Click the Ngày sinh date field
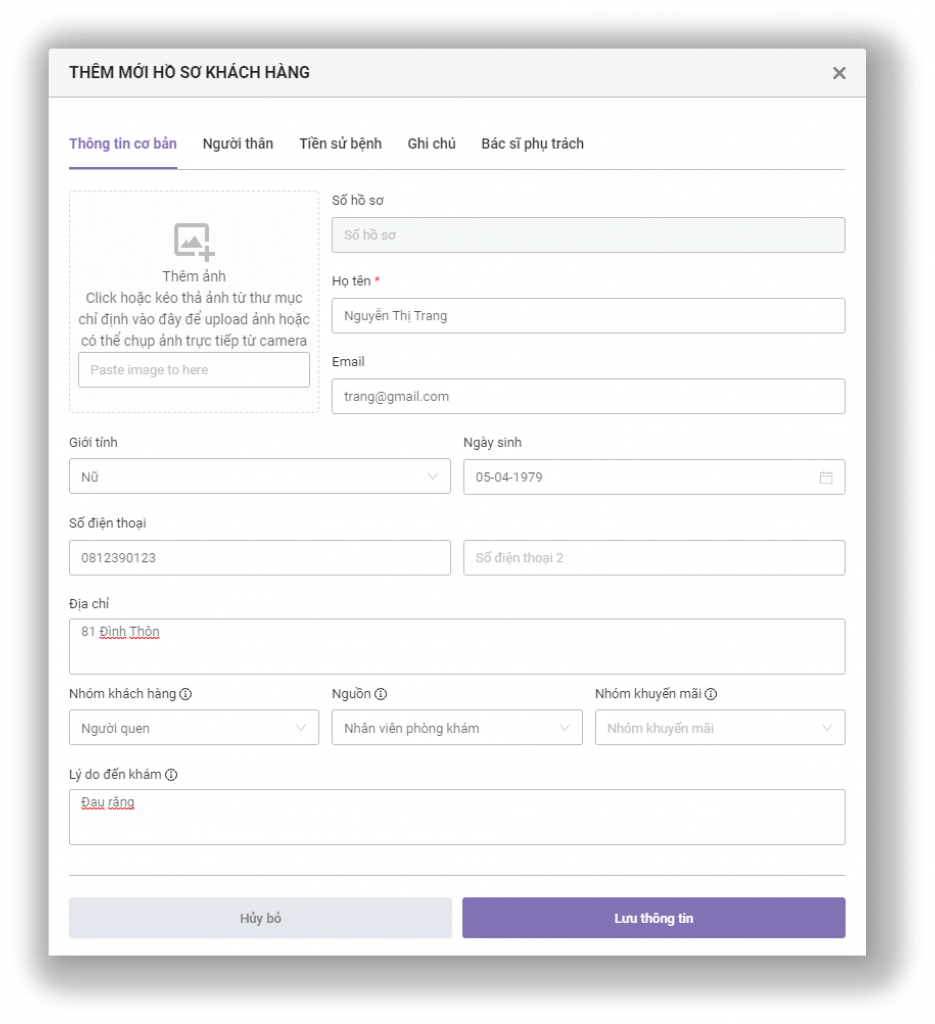The height and width of the screenshot is (1024, 935). pos(654,477)
